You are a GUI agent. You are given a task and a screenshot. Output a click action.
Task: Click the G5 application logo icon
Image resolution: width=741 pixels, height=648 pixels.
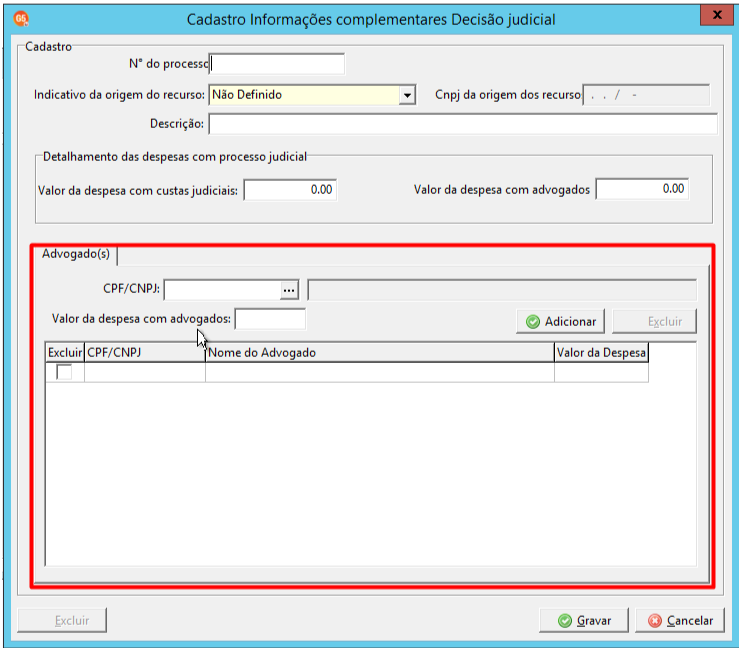click(21, 19)
